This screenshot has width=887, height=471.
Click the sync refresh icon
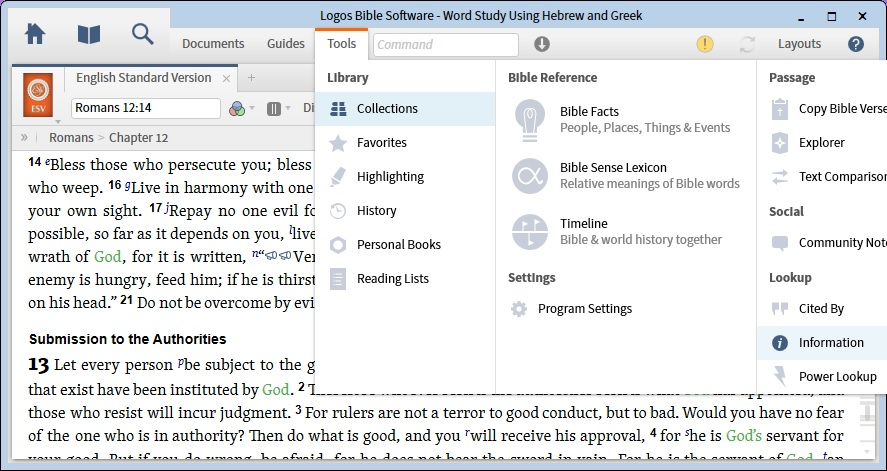746,44
